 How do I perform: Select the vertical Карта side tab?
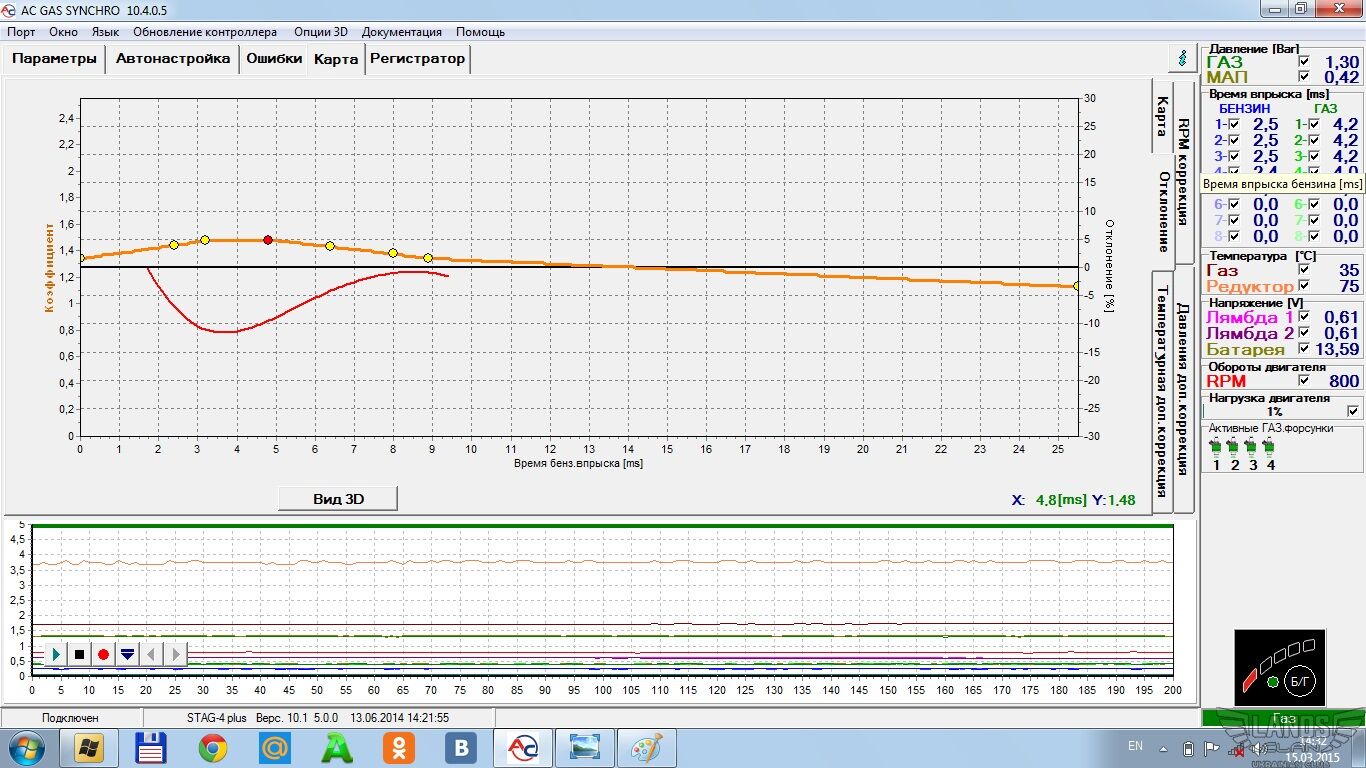tap(1162, 117)
